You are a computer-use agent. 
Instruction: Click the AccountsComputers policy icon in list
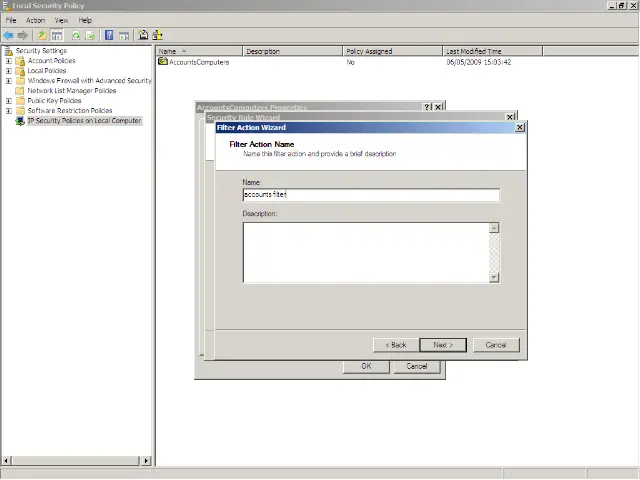point(163,62)
